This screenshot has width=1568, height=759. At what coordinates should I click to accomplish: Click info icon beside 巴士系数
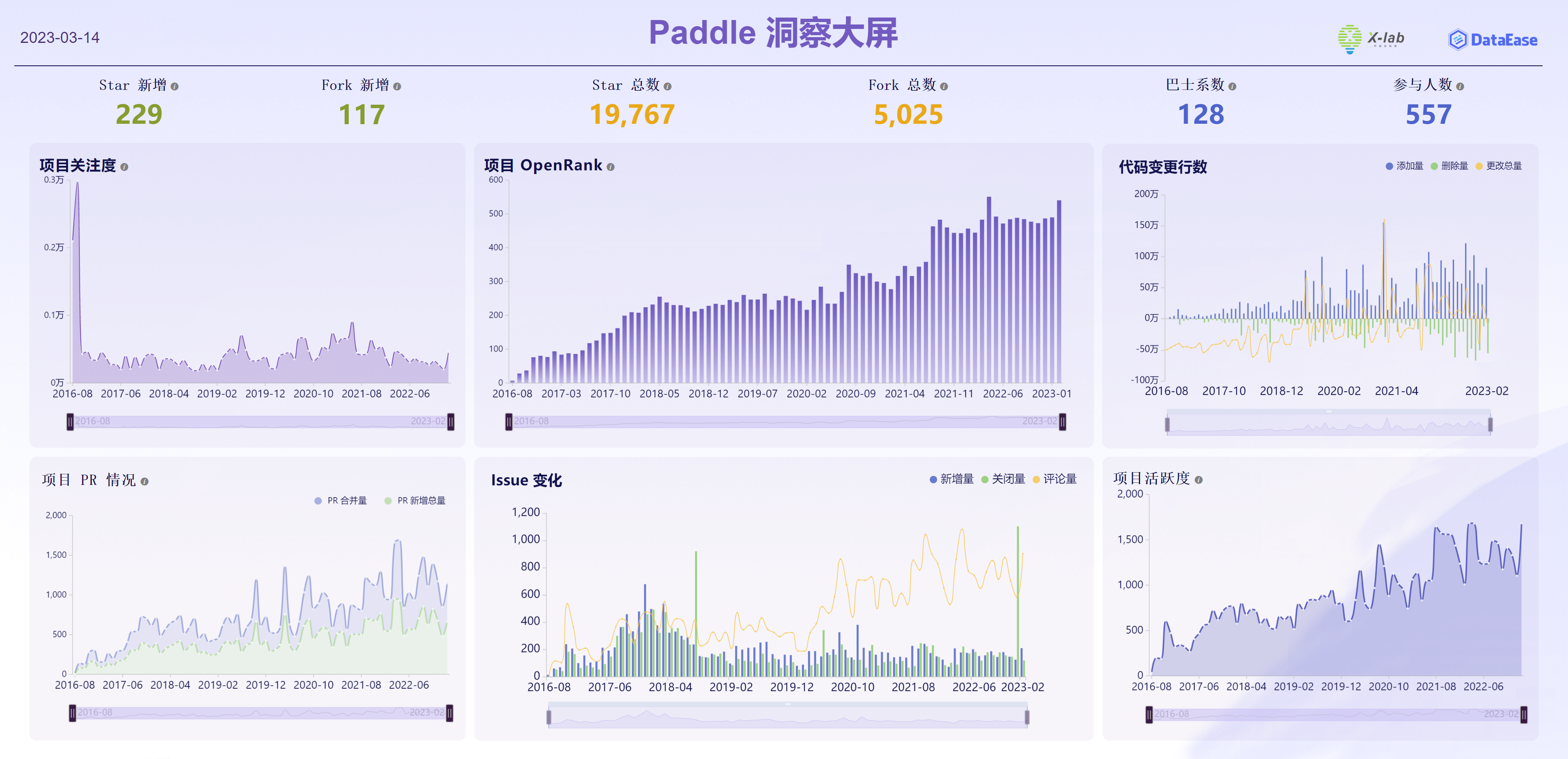click(1232, 87)
